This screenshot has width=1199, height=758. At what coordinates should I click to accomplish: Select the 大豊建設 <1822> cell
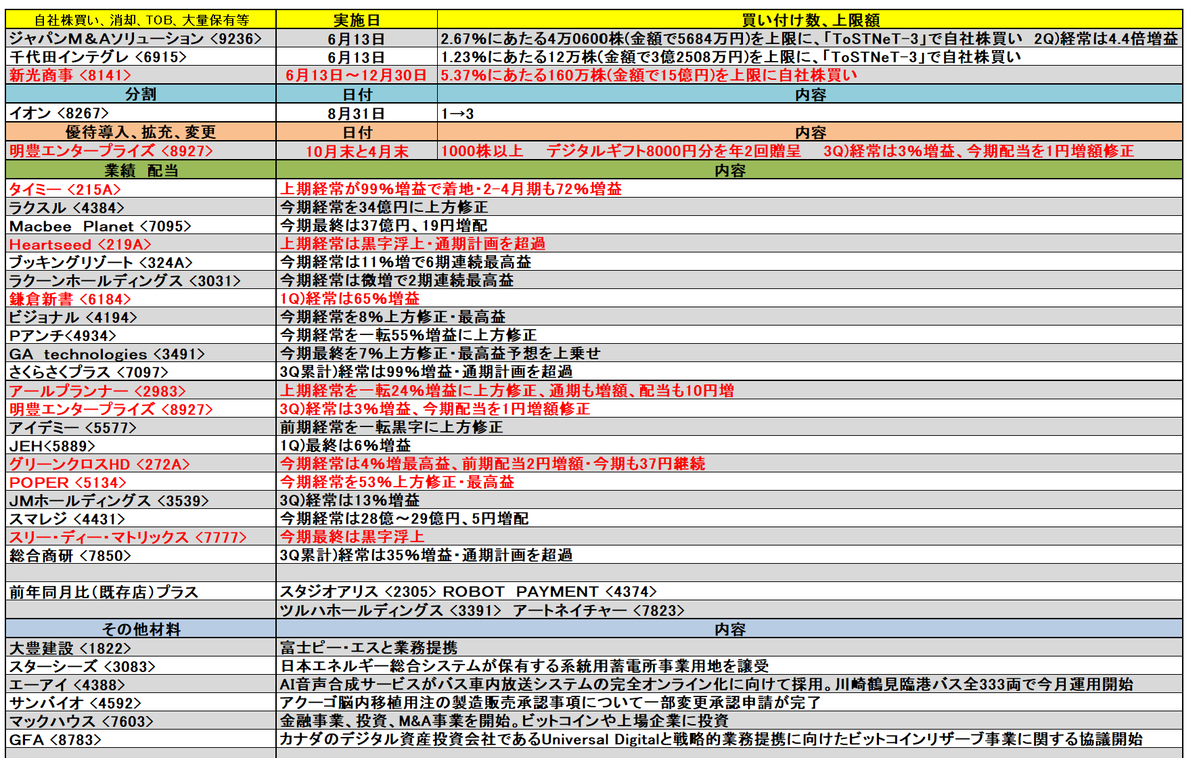pos(141,648)
